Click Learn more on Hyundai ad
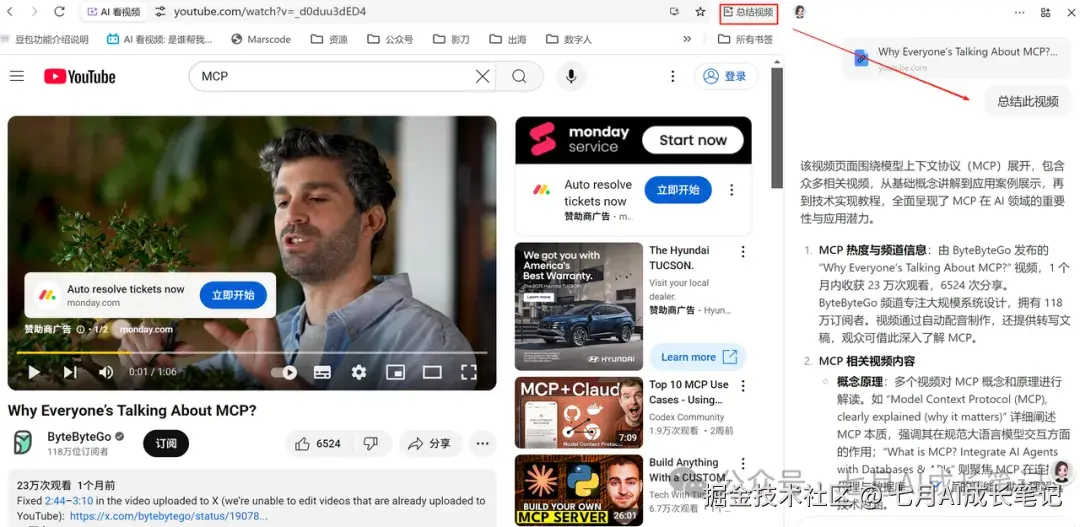Viewport: 1080px width, 527px height. point(698,357)
